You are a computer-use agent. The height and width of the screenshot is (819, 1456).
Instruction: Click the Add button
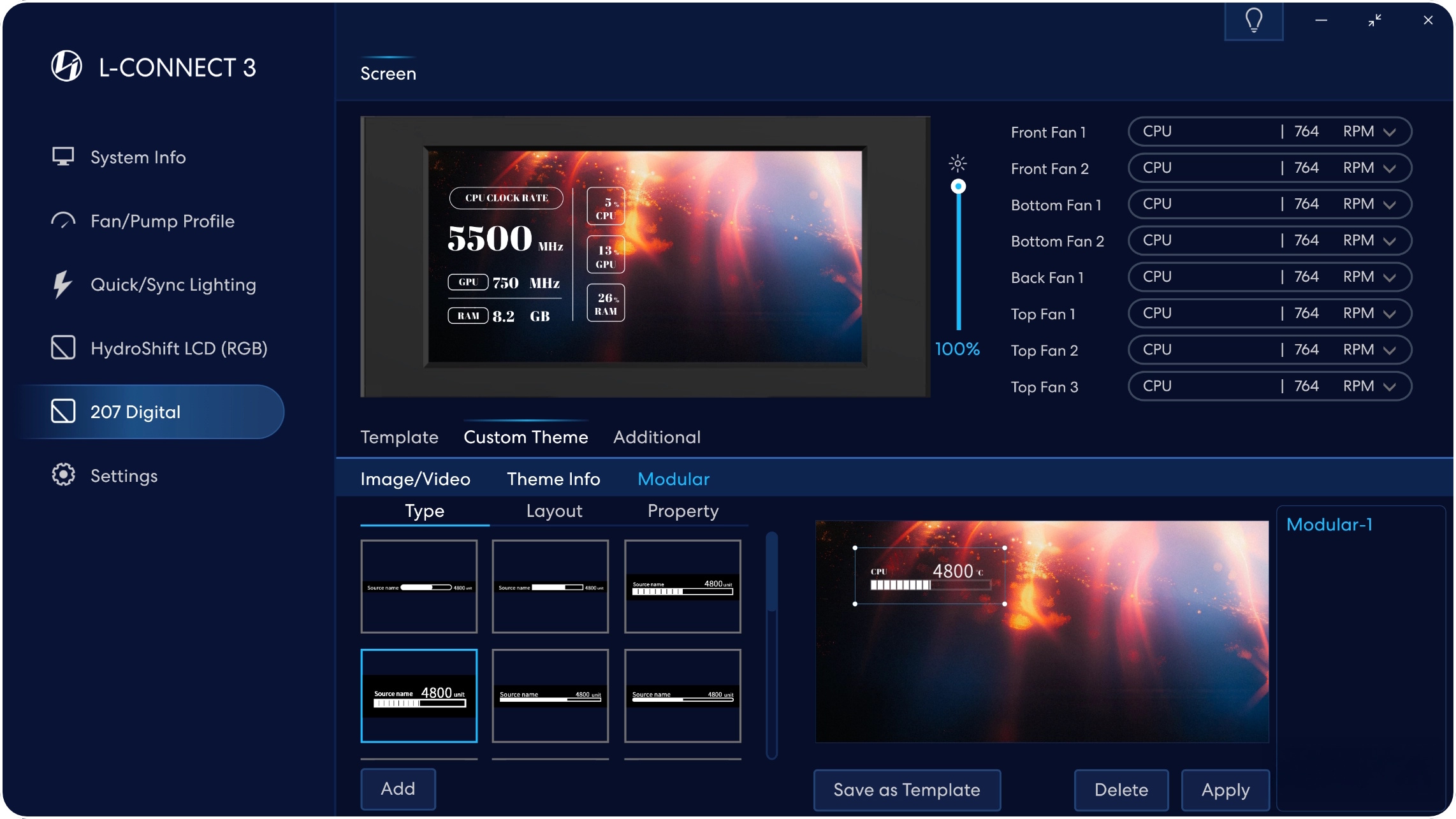pyautogui.click(x=398, y=789)
